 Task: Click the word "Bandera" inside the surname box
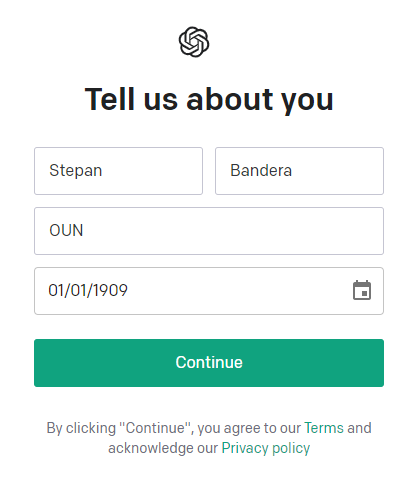click(x=261, y=170)
